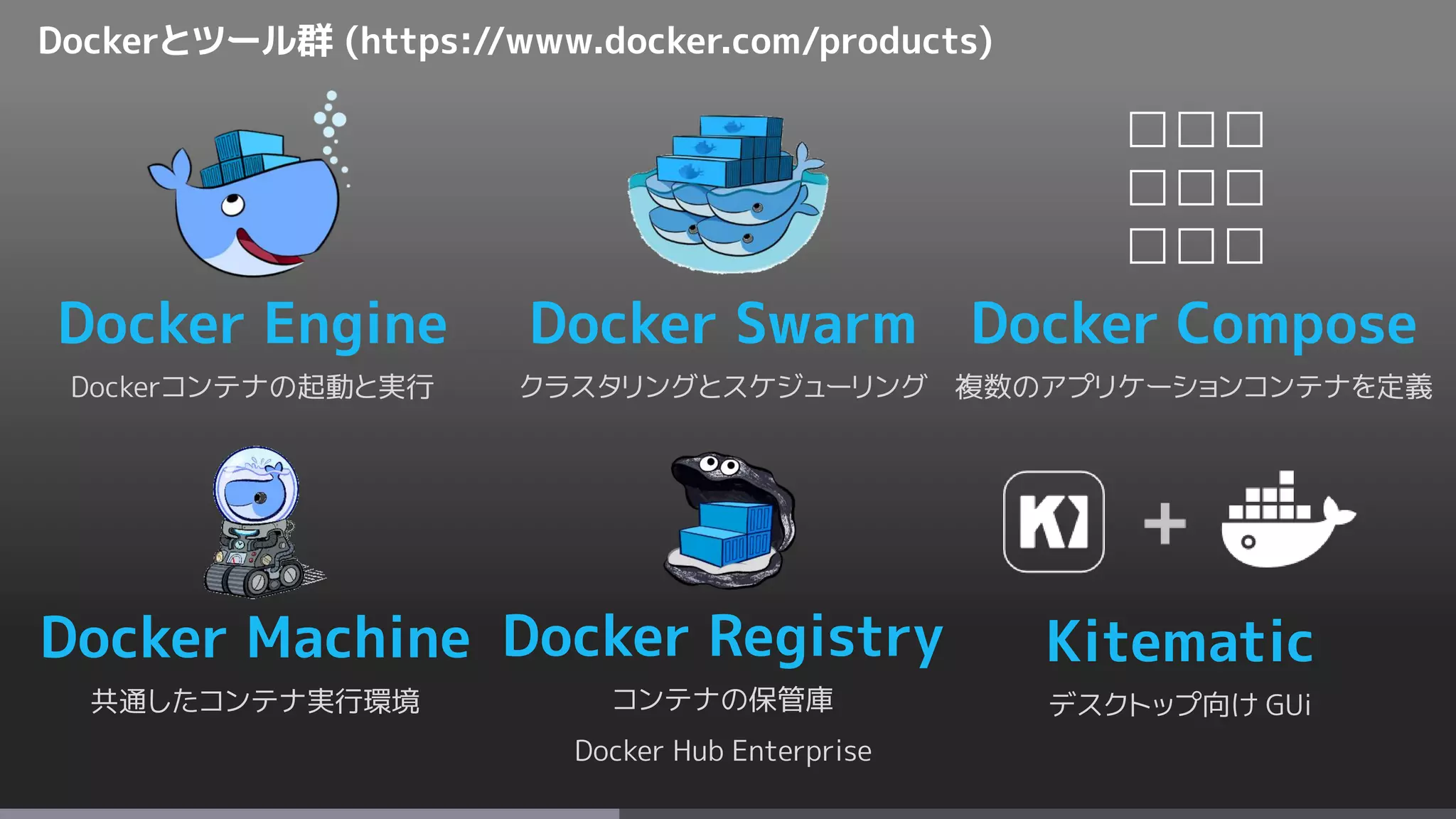Click the Docker Registry clam illustration
1456x819 pixels.
click(729, 519)
